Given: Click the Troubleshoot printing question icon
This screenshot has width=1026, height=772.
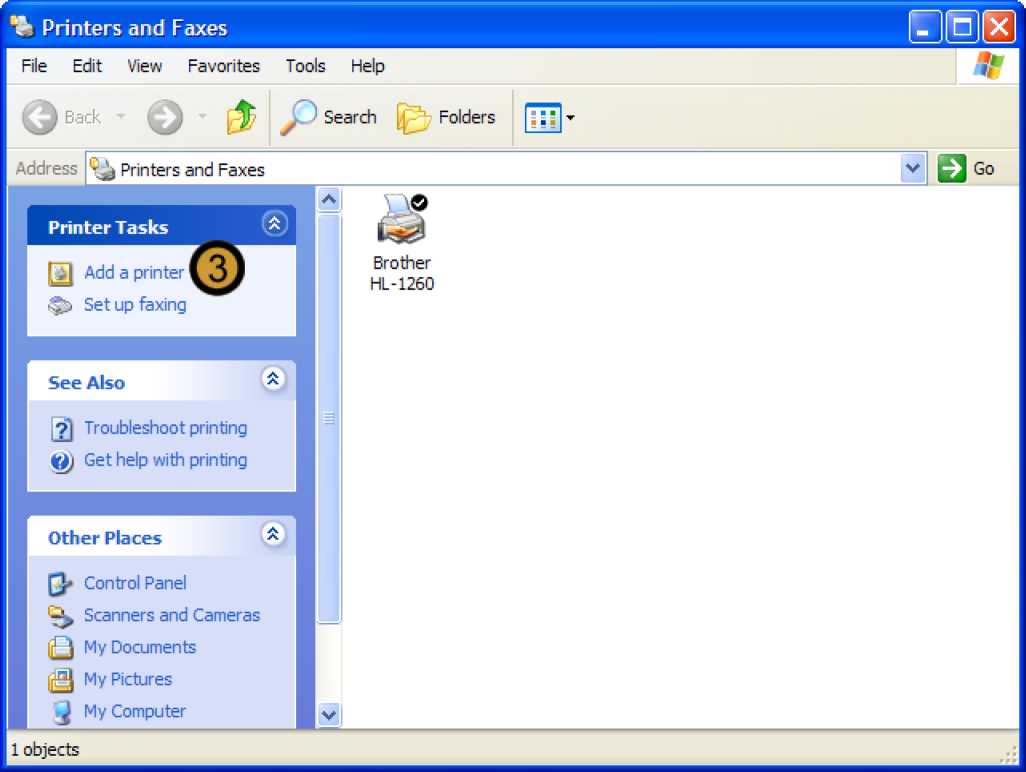Looking at the screenshot, I should [62, 429].
